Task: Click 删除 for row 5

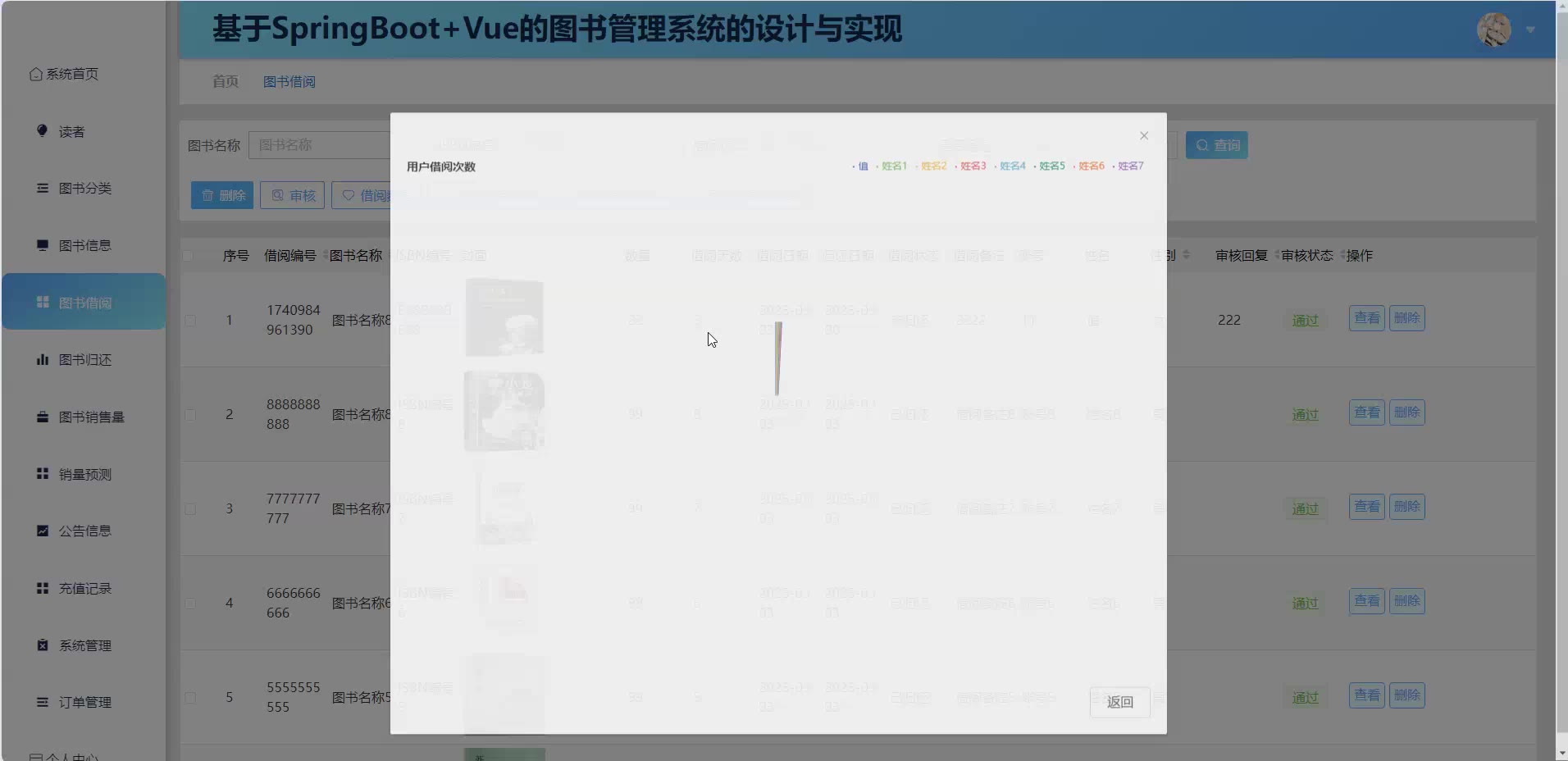Action: coord(1407,695)
